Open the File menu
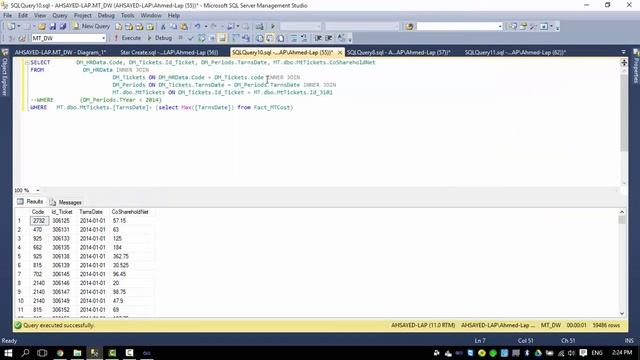The image size is (640, 360). coord(7,15)
